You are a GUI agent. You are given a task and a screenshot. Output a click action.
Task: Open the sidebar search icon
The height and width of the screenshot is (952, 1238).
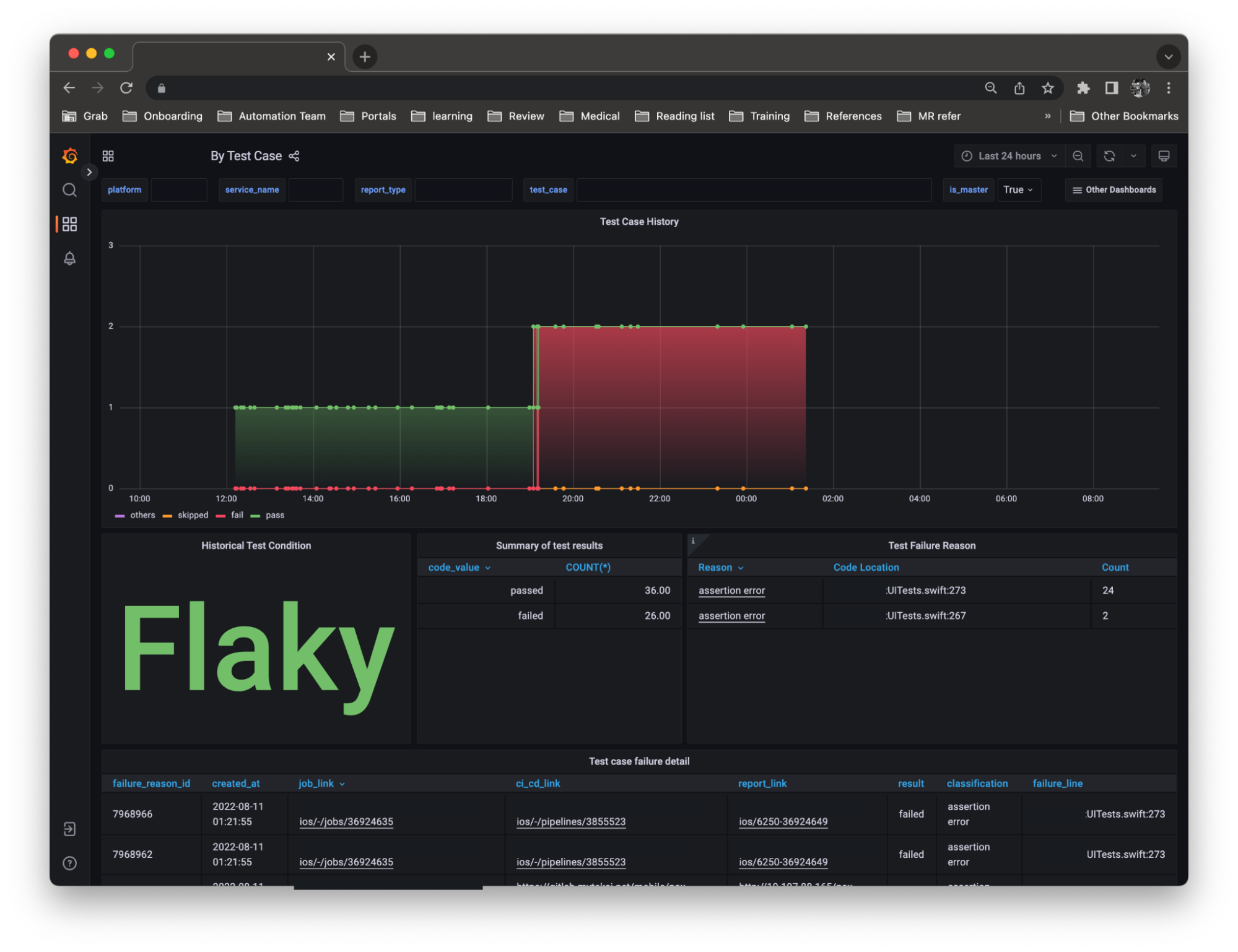pos(70,190)
